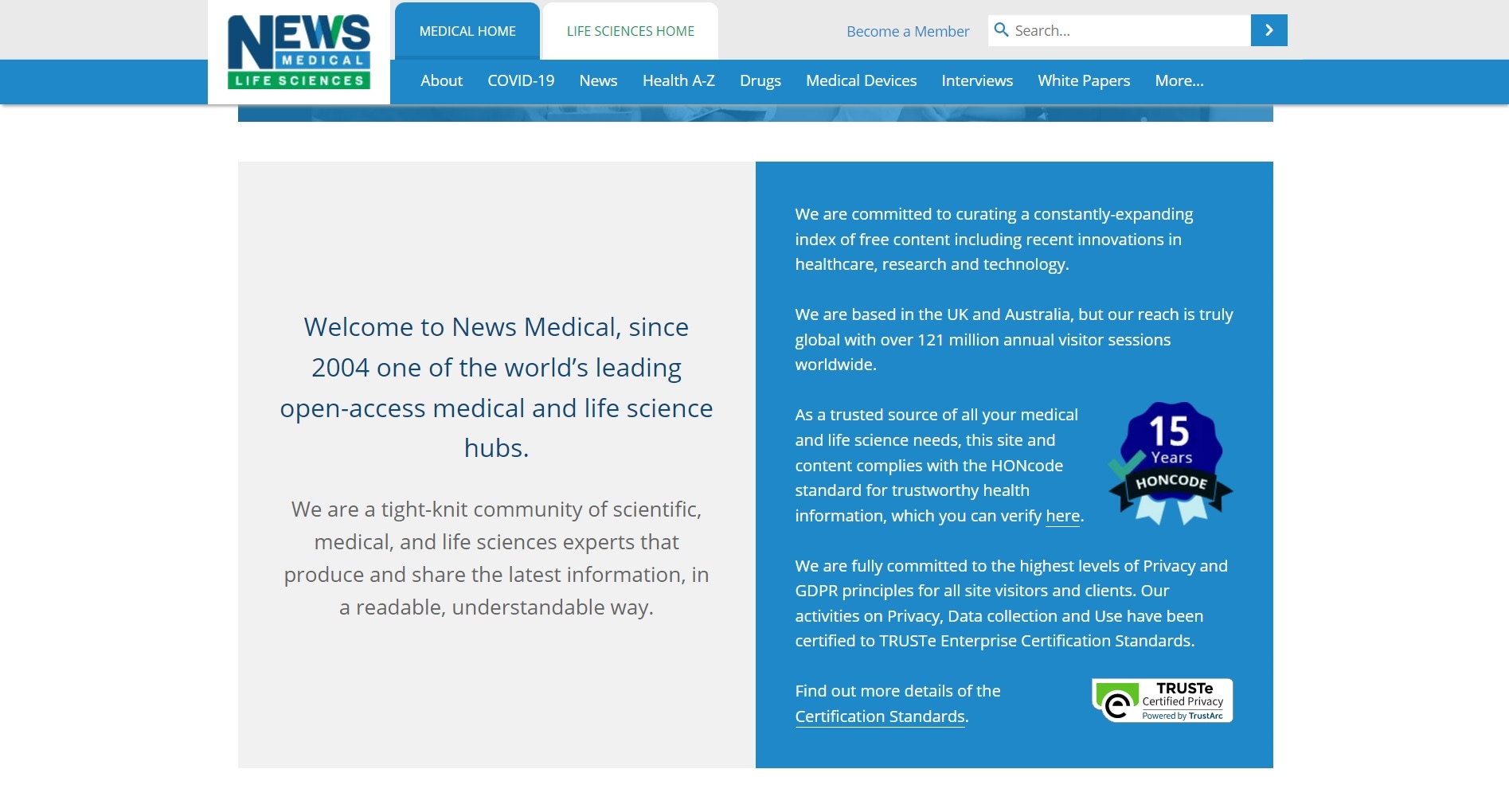Expand the More... navigation menu
1509x812 pixels.
(x=1179, y=80)
